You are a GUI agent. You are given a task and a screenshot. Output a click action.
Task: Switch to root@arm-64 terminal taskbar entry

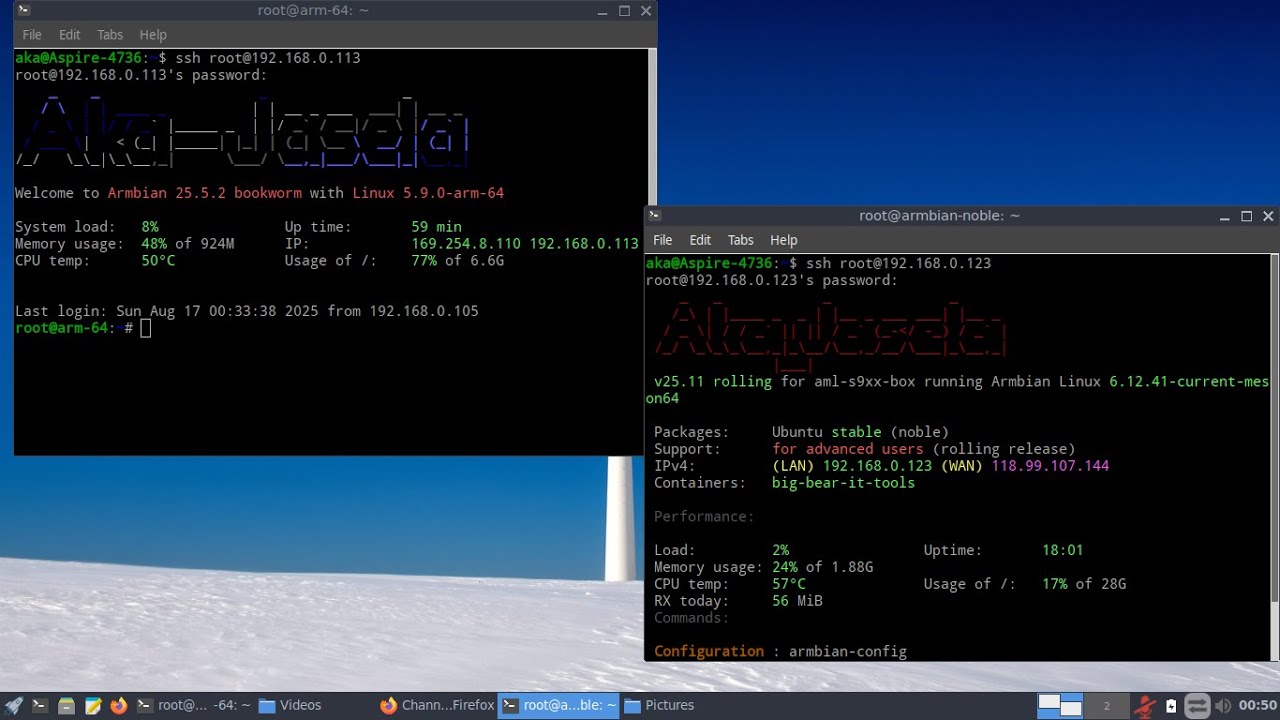pyautogui.click(x=193, y=705)
